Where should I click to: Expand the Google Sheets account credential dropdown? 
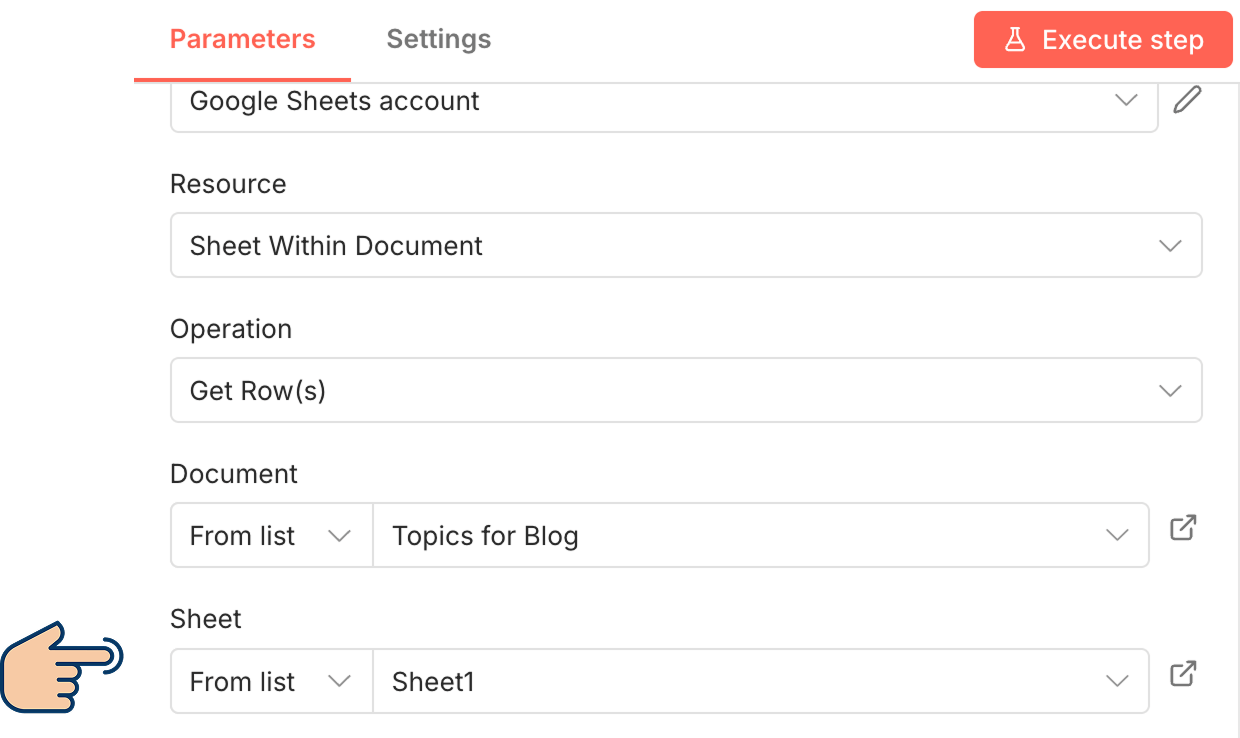click(x=1126, y=100)
